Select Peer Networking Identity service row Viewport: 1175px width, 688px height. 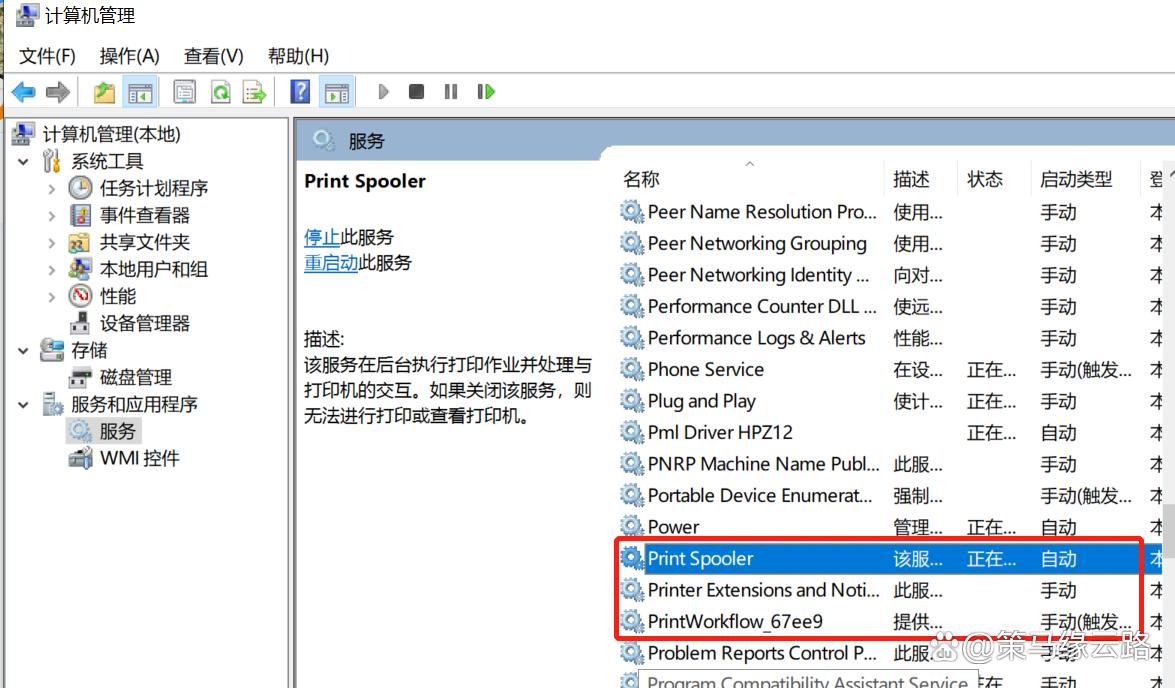click(890, 275)
